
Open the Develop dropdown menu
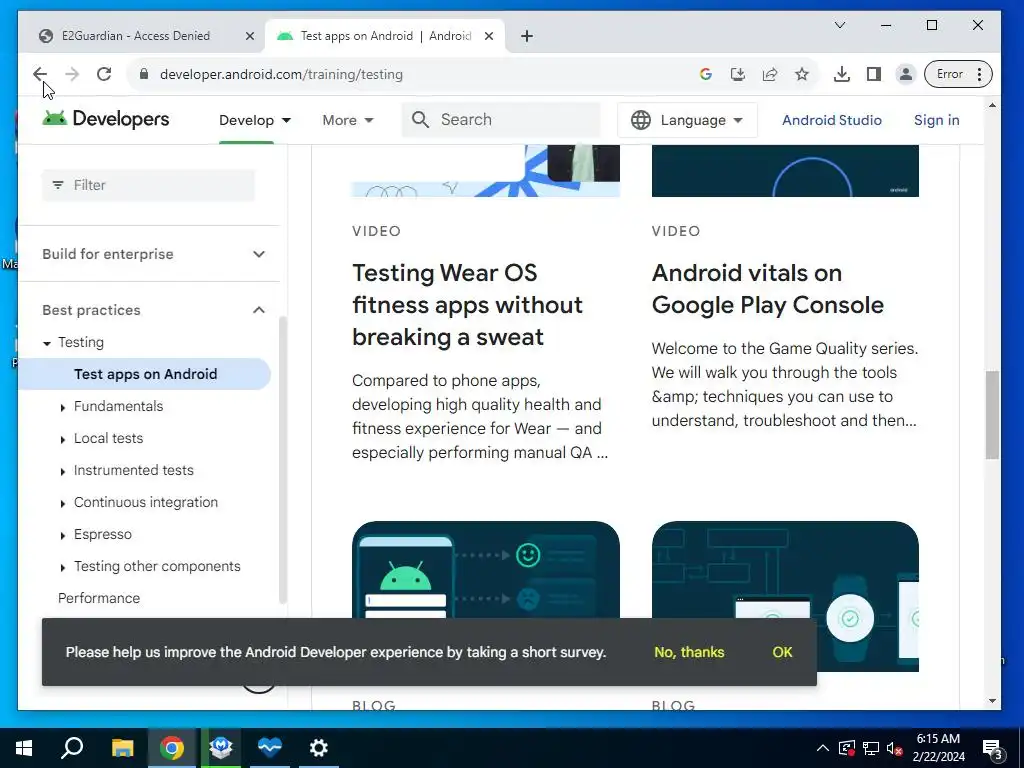[x=255, y=120]
